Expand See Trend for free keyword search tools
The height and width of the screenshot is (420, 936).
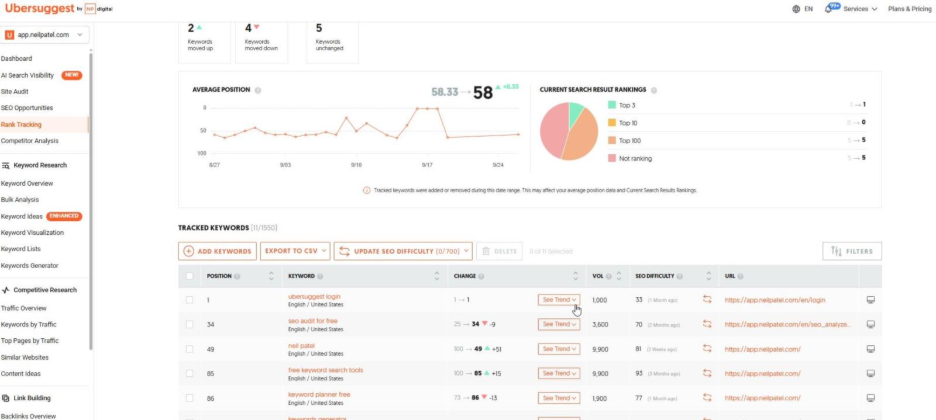pyautogui.click(x=559, y=373)
